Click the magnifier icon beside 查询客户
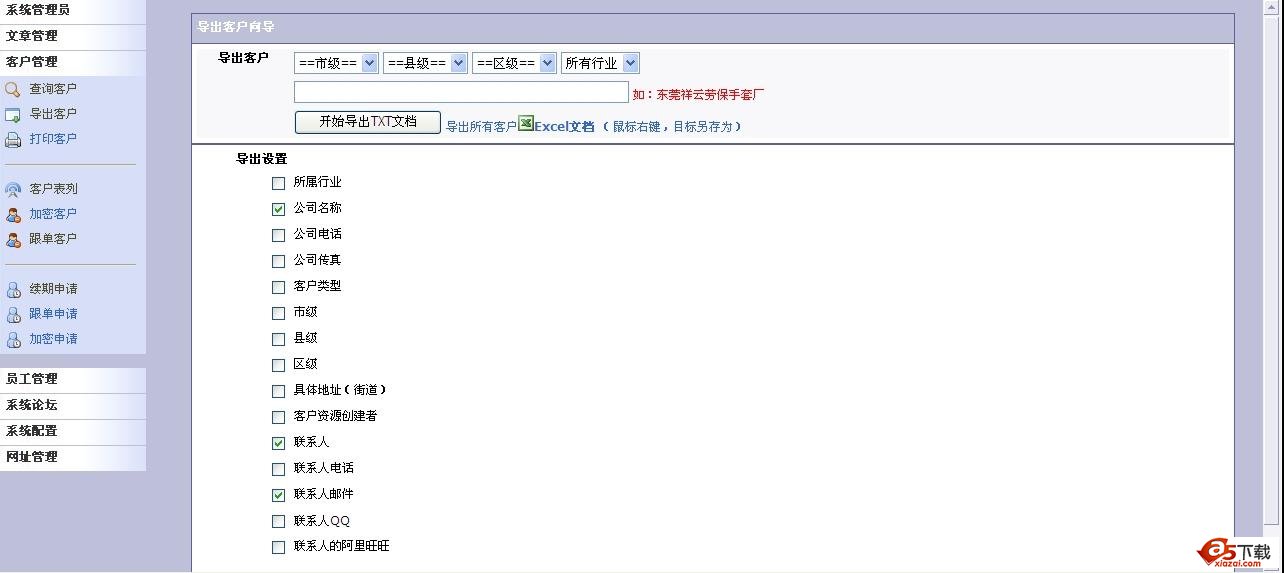1284x573 pixels. (13, 89)
